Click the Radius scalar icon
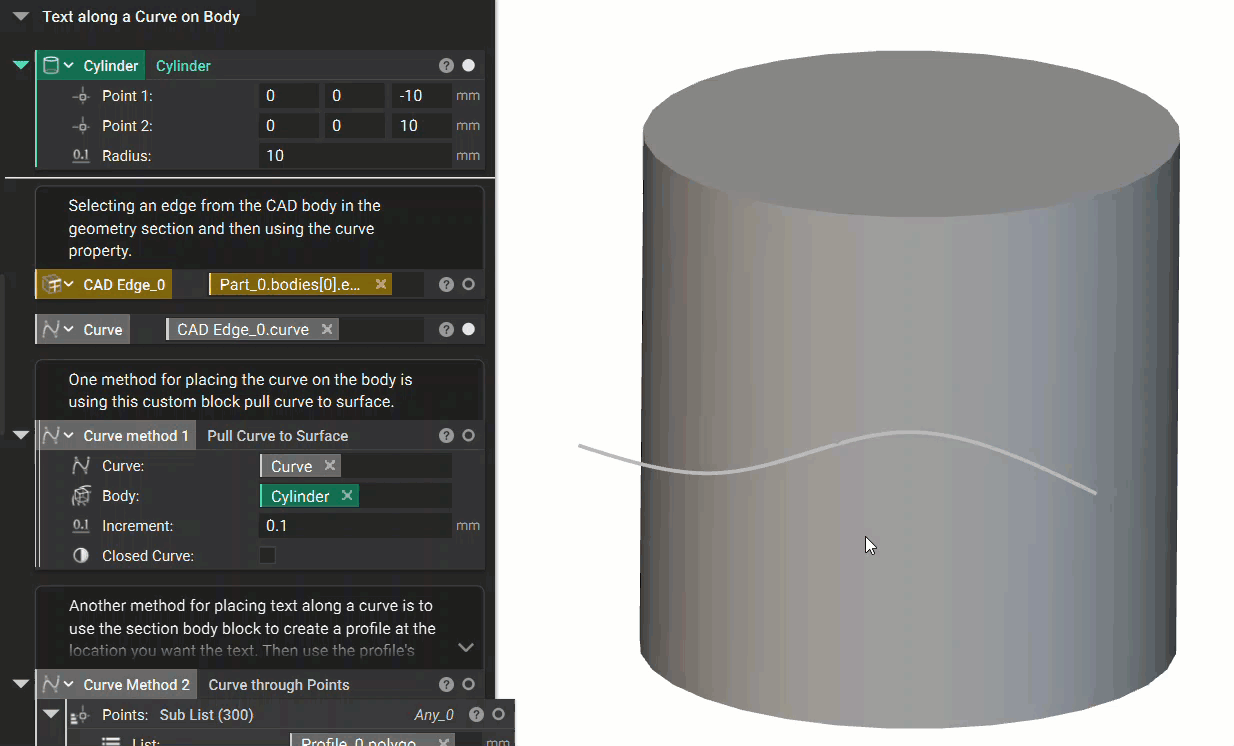The height and width of the screenshot is (746, 1234). coord(81,156)
